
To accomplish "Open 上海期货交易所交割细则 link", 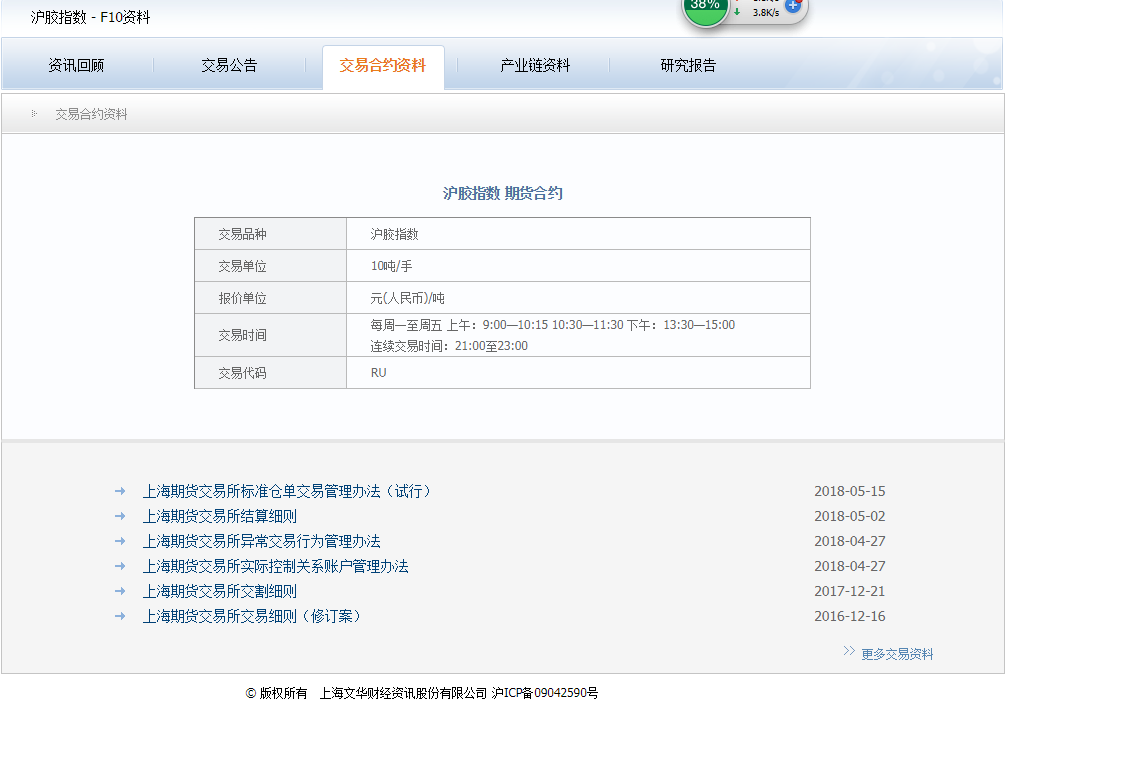I will 219,591.
